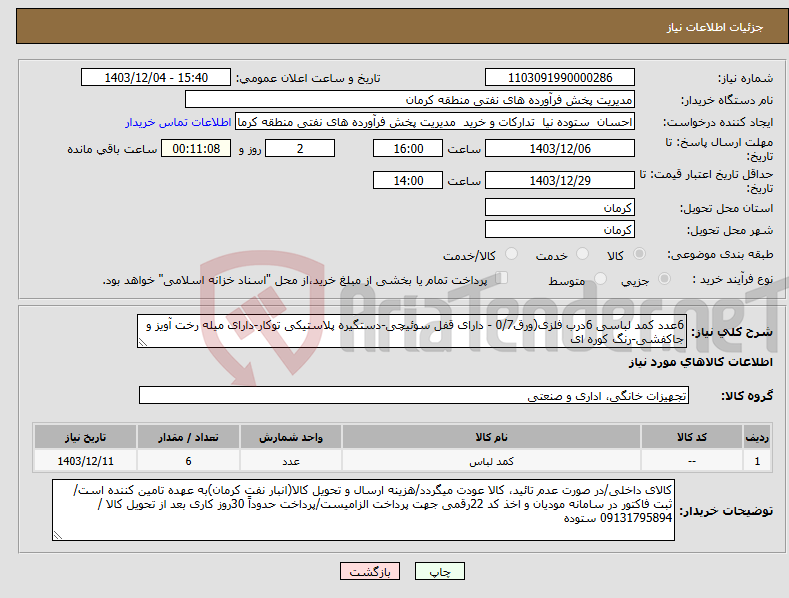Click the شرح کلی نیاز label

732,332
